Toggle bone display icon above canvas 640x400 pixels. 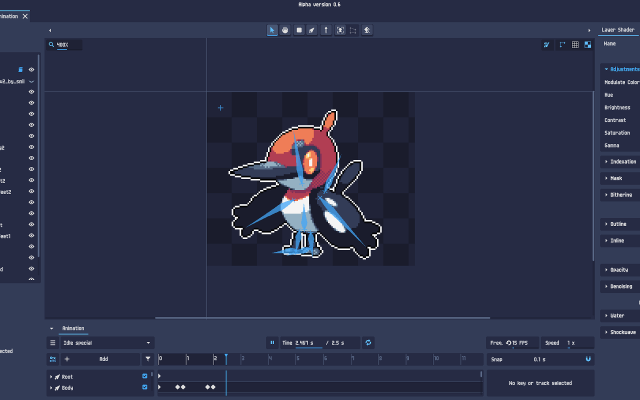[x=547, y=44]
